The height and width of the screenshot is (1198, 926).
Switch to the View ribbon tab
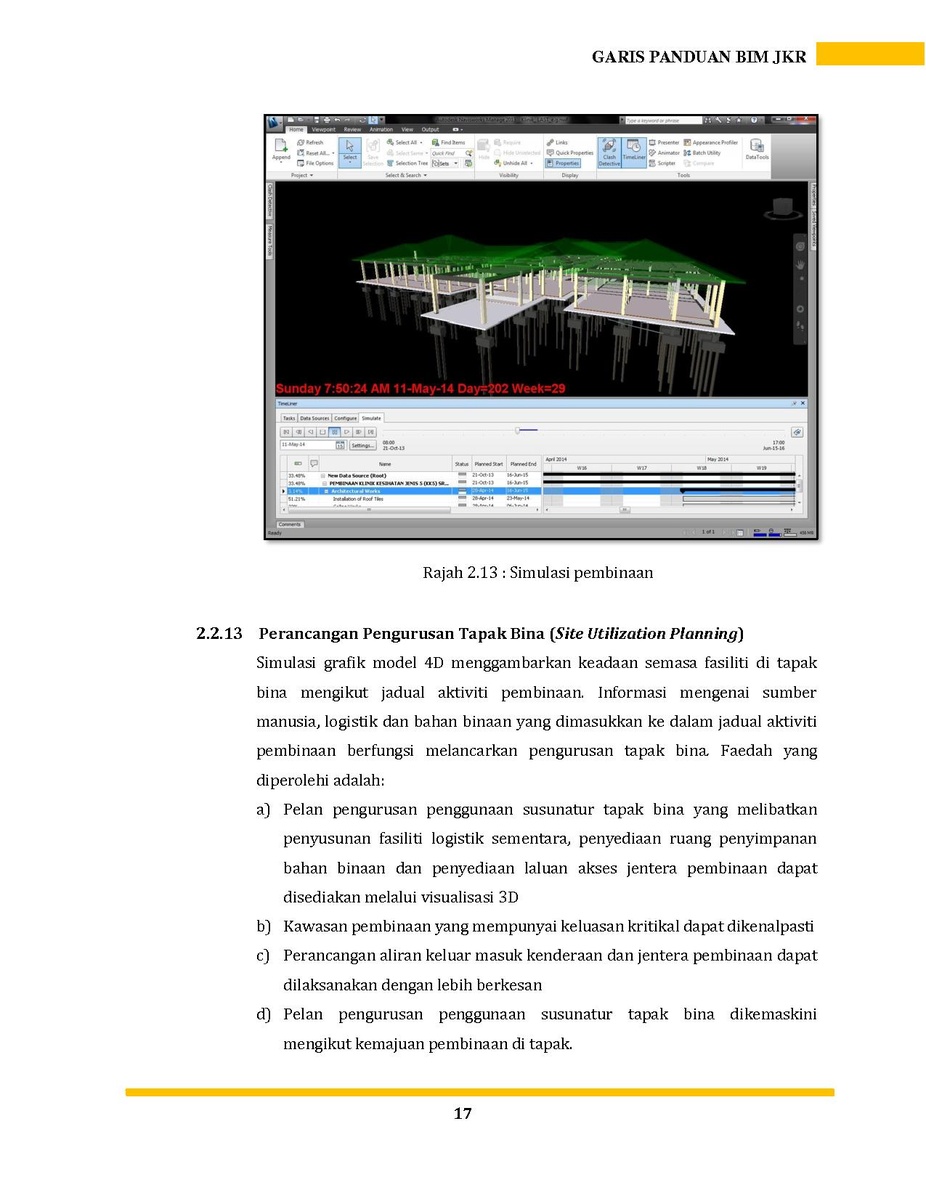(407, 129)
